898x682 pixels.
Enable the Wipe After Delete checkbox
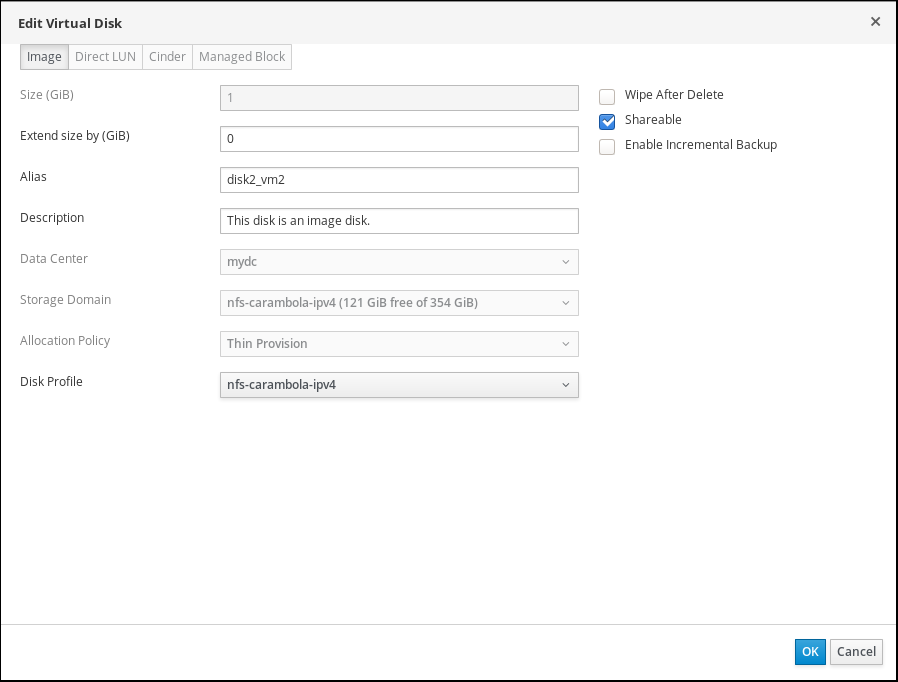coord(607,97)
